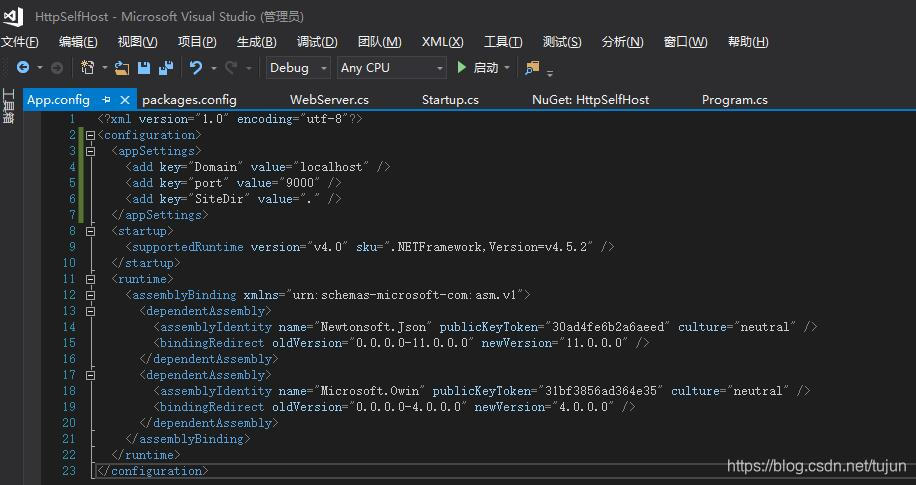
Task: Open the 测试(S) menu
Action: (x=562, y=42)
